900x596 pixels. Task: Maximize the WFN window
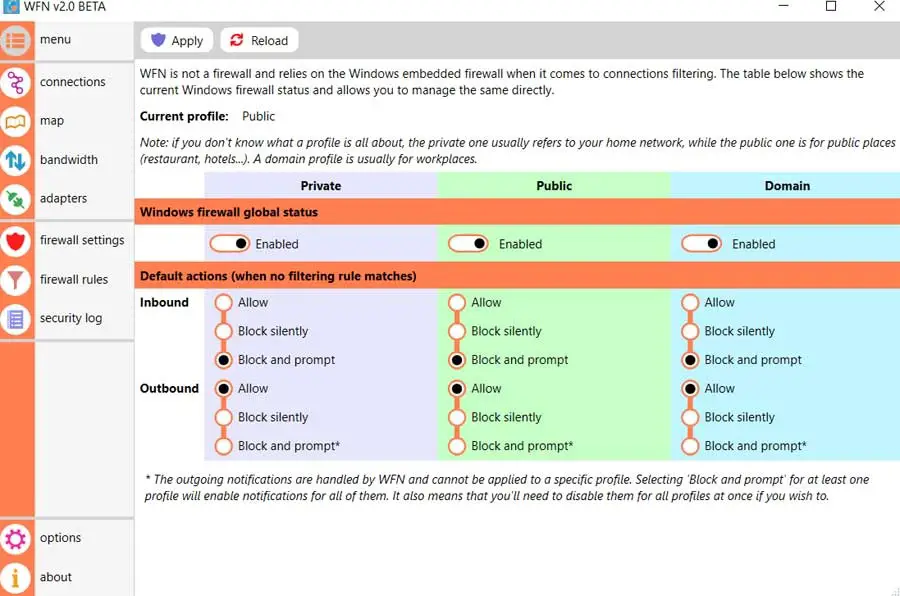(x=831, y=7)
